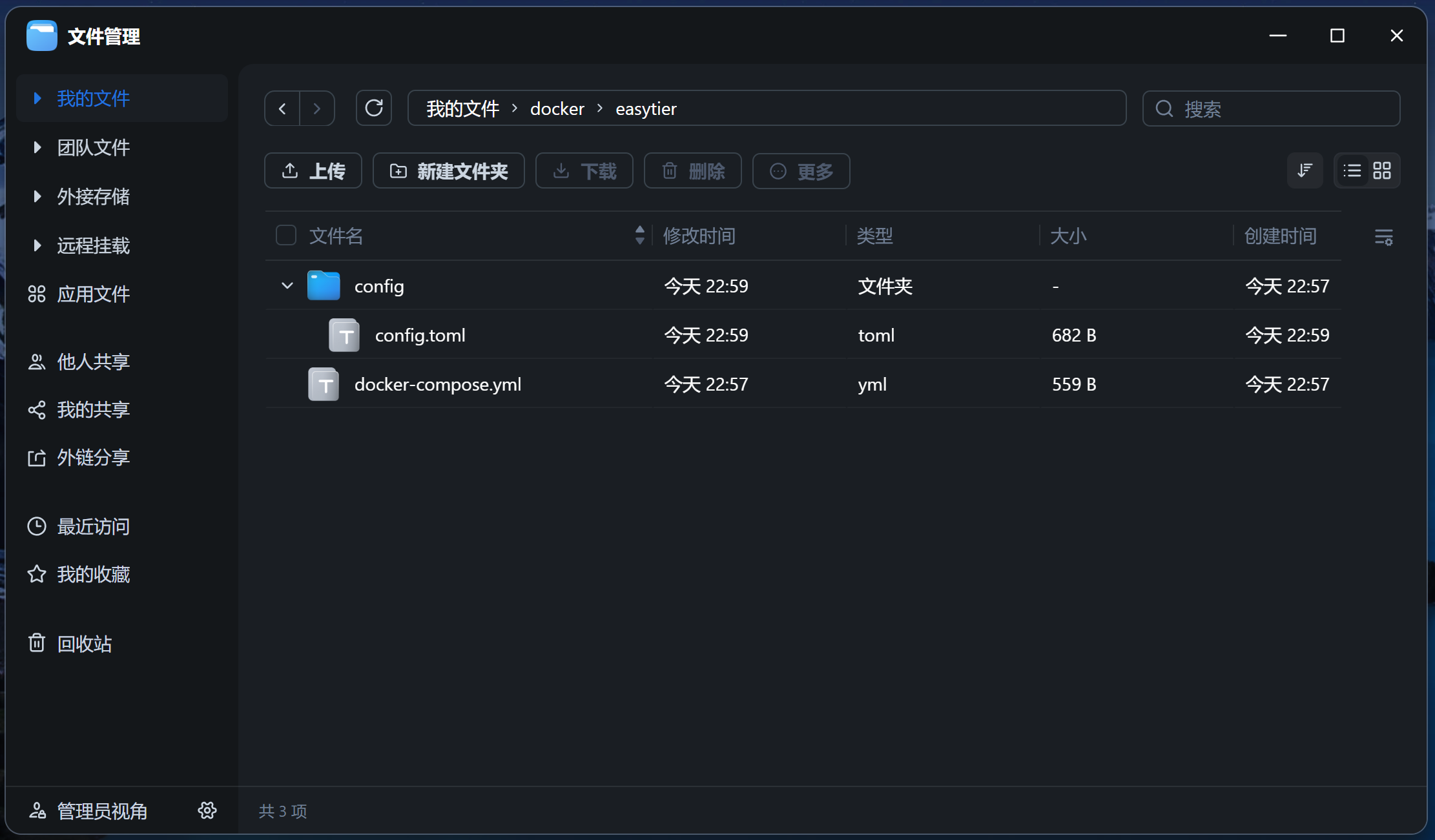Click the 下载 download icon
The width and height of the screenshot is (1435, 840).
point(561,170)
